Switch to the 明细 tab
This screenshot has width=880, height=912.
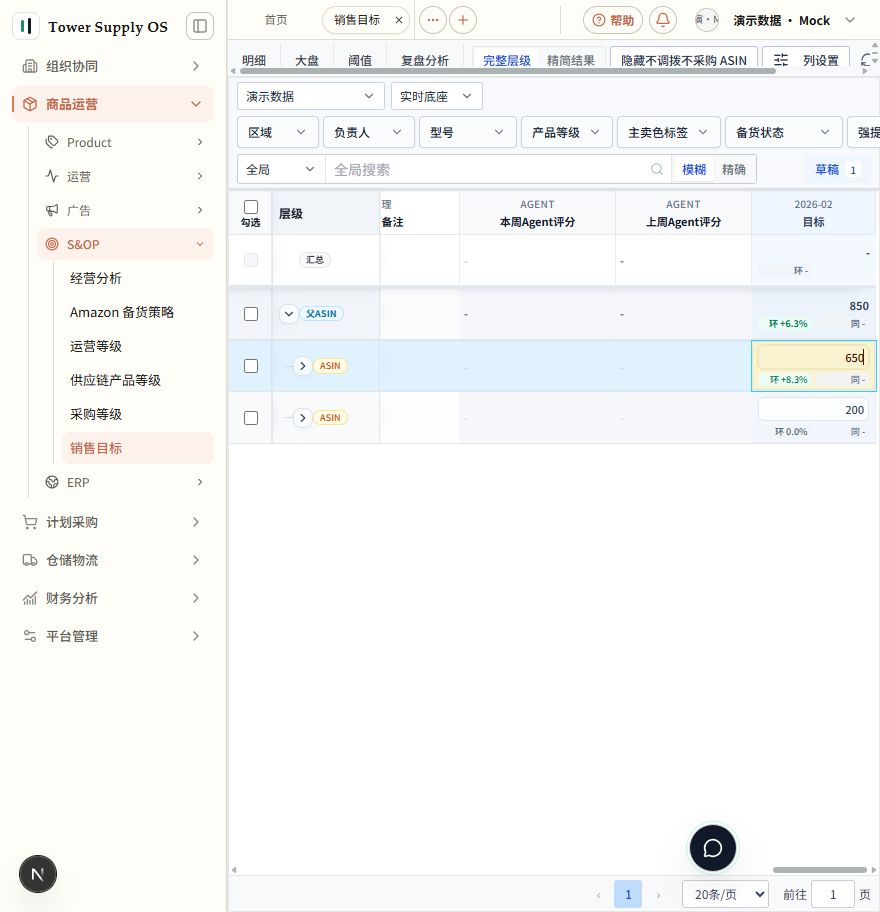coord(254,60)
